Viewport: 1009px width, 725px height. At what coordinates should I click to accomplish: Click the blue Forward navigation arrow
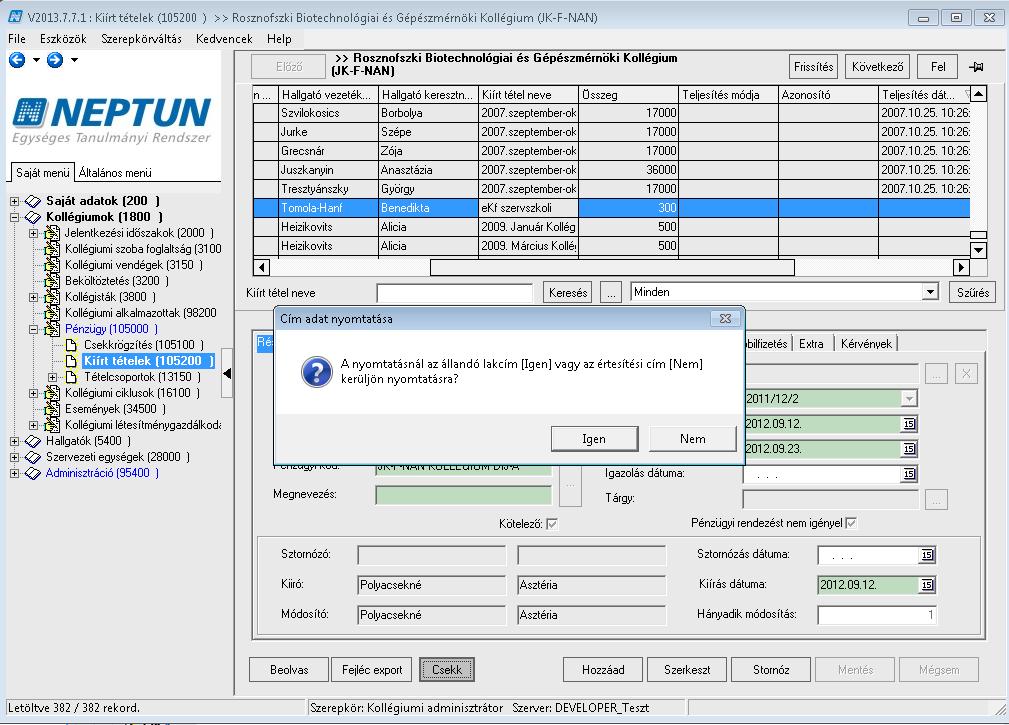pyautogui.click(x=55, y=60)
